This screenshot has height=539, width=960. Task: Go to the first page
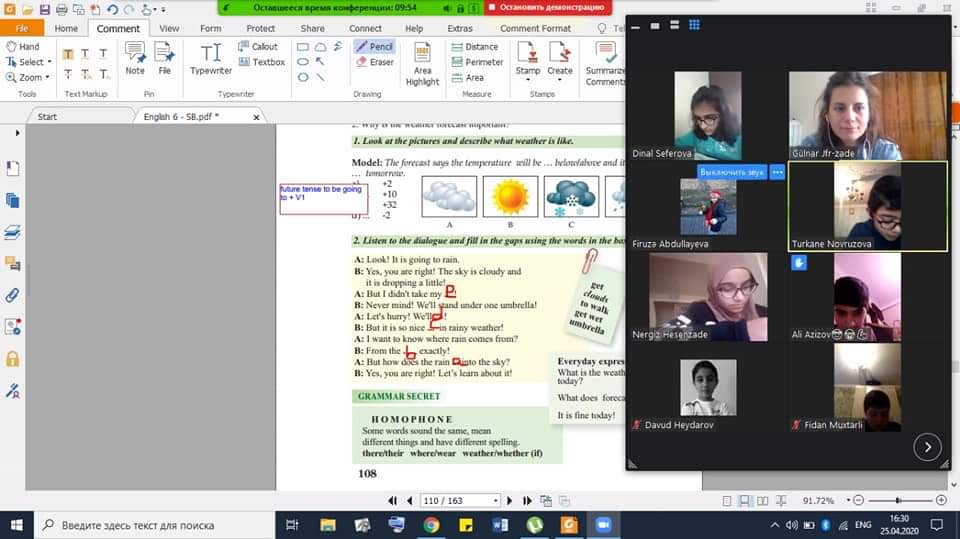392,500
